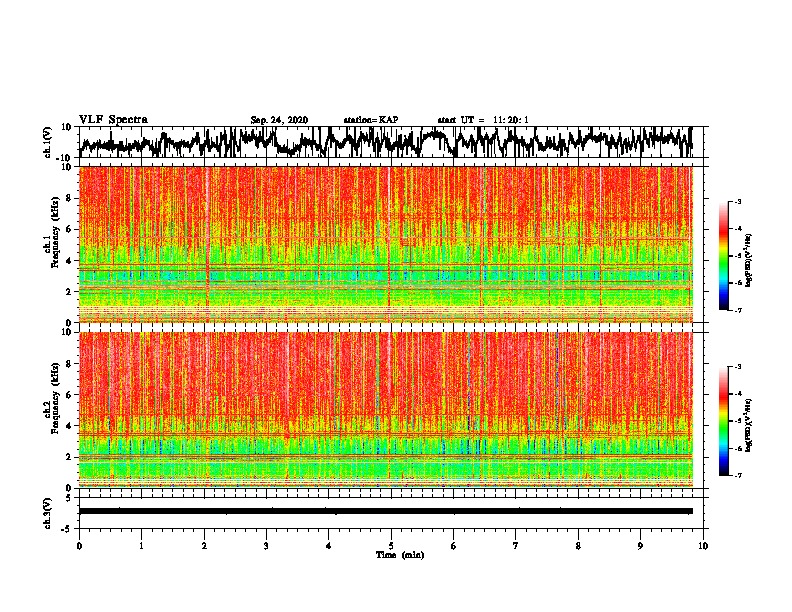Screen dimensions: 792x612
Task: Click time axis tick label "3"
Action: coord(266,546)
